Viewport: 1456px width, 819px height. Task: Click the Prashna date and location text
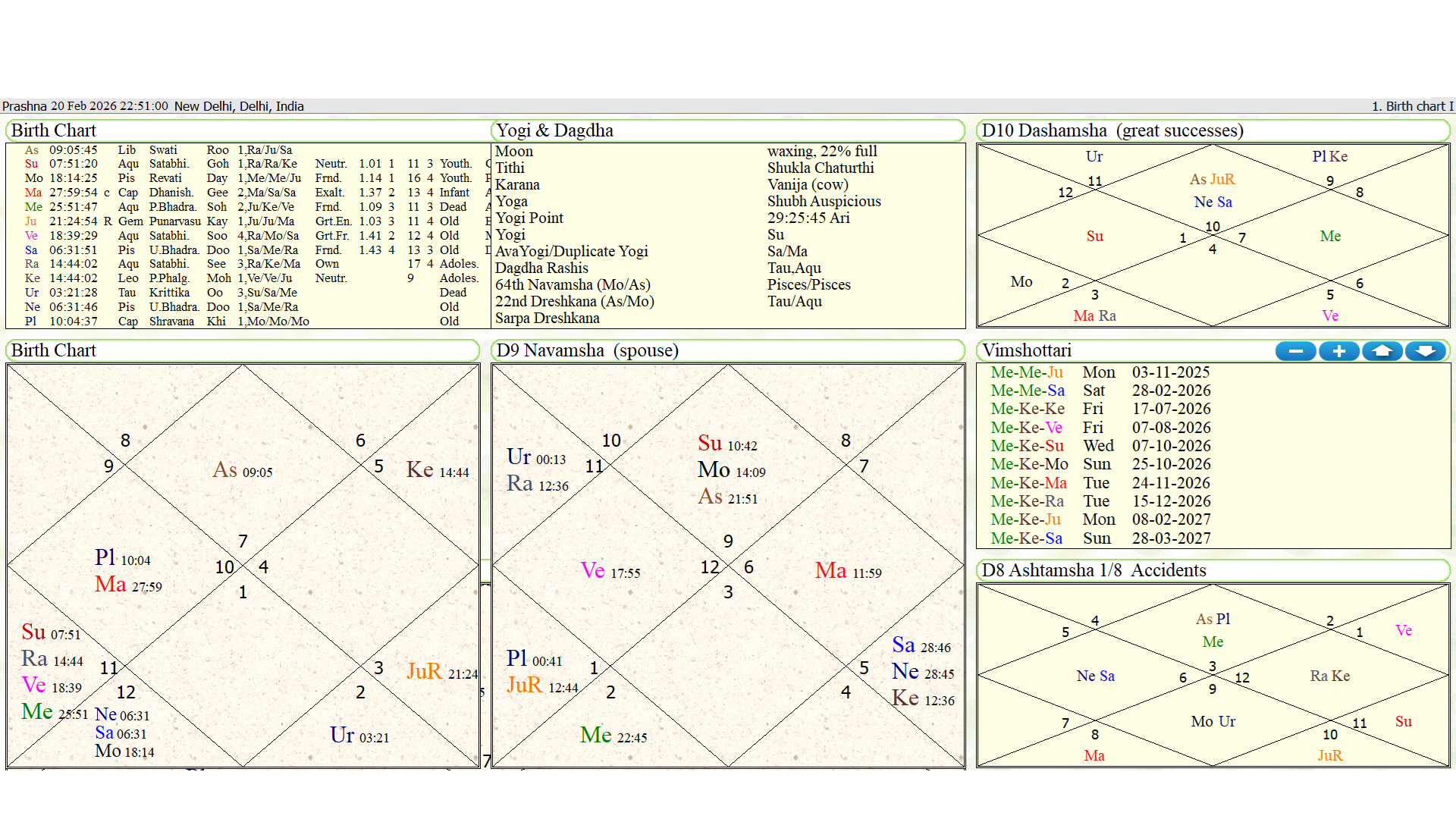coord(153,106)
